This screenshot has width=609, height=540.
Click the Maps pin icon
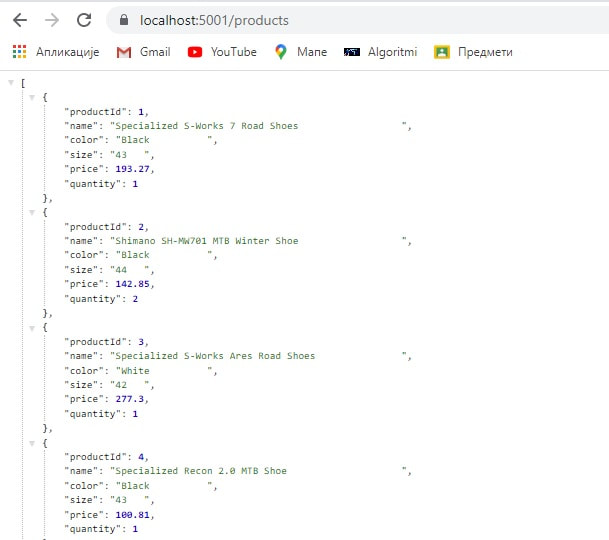click(x=280, y=52)
